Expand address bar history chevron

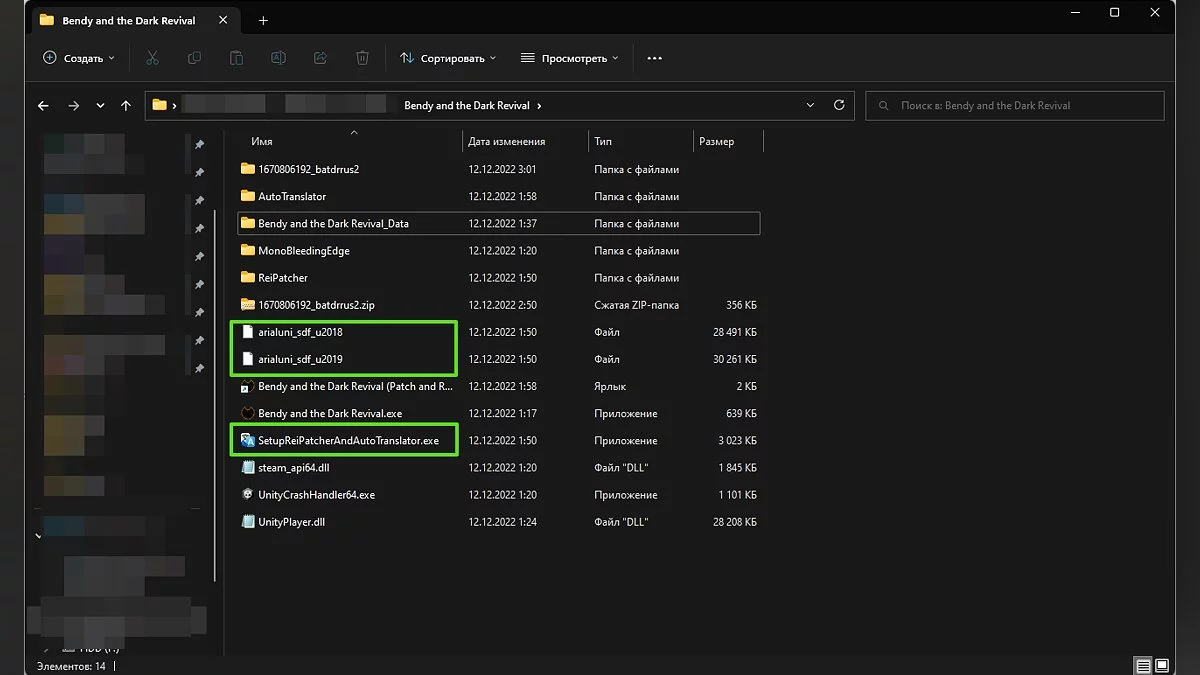pyautogui.click(x=811, y=105)
